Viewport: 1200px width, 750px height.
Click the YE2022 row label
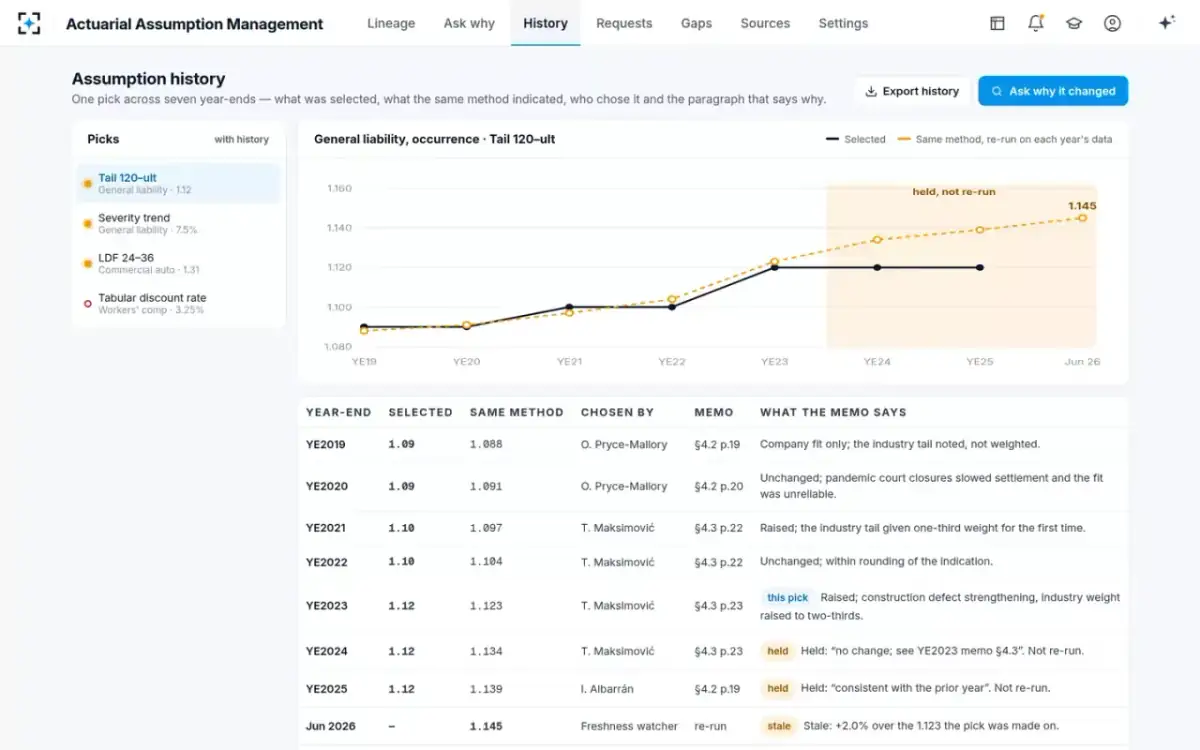pyautogui.click(x=327, y=562)
